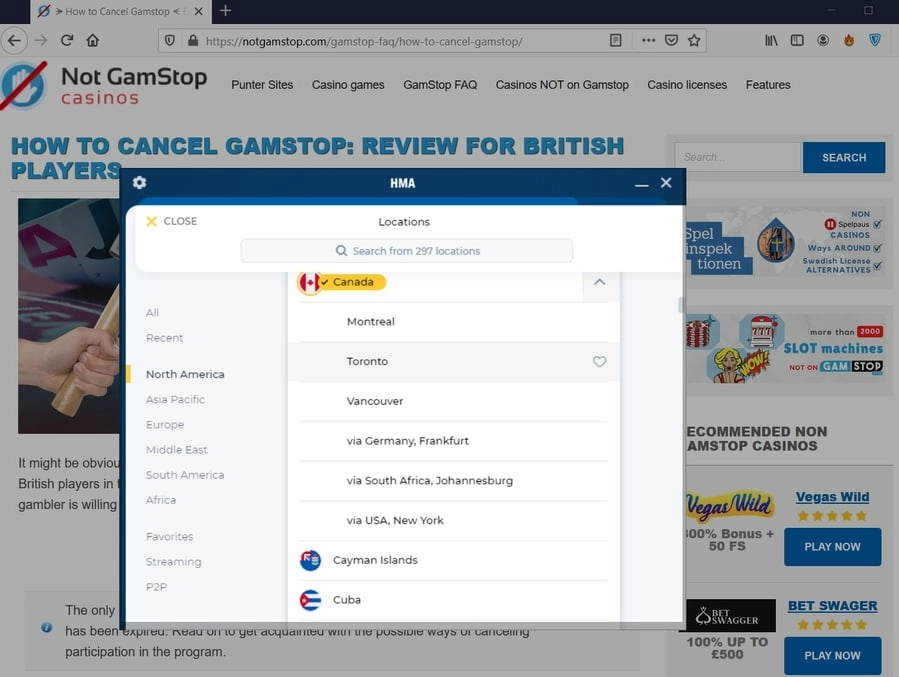Screen dimensions: 899x677
Task: Open Casino games menu
Action: point(348,85)
